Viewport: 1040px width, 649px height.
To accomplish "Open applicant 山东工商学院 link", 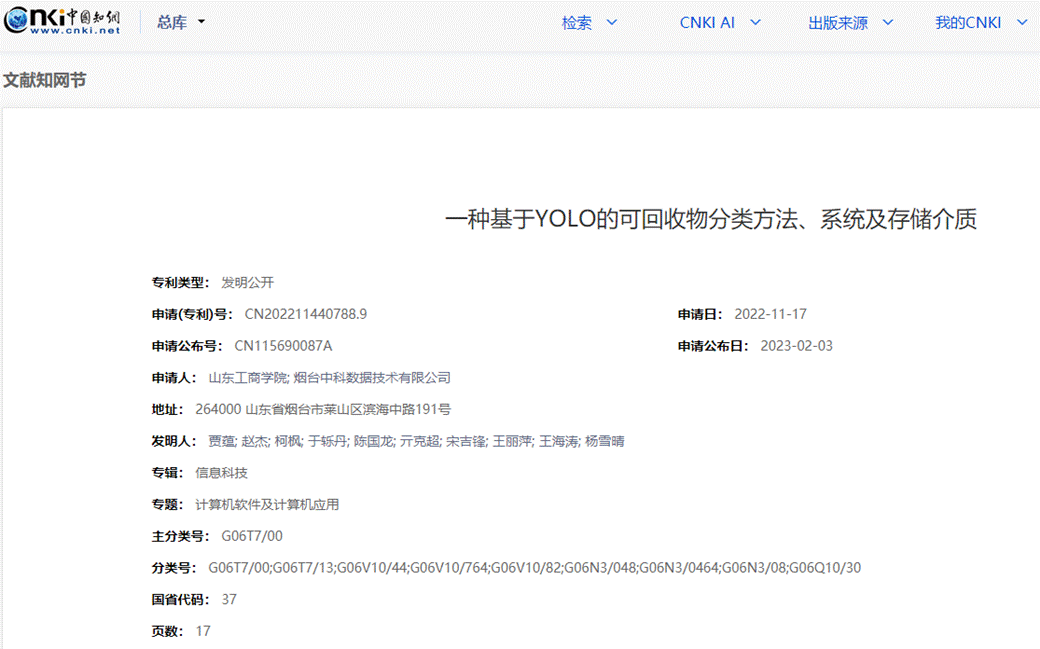I will [x=247, y=378].
